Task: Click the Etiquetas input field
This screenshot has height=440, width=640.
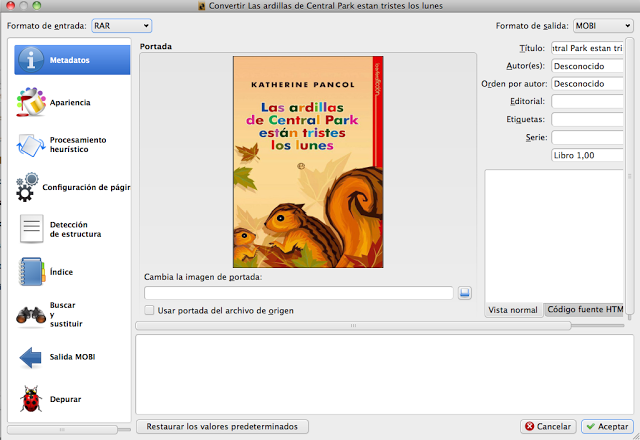Action: 587,119
